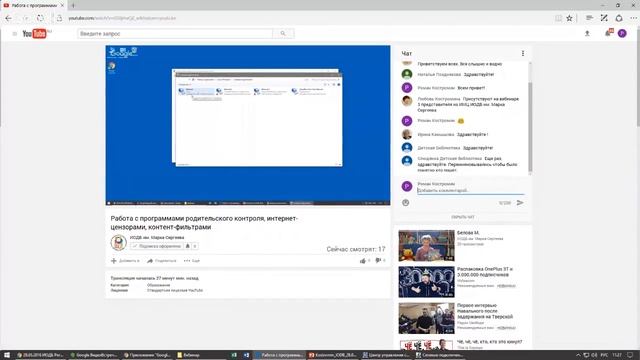Click the YouTube upload arrow icon
This screenshot has height=360, width=640.
coord(587,33)
